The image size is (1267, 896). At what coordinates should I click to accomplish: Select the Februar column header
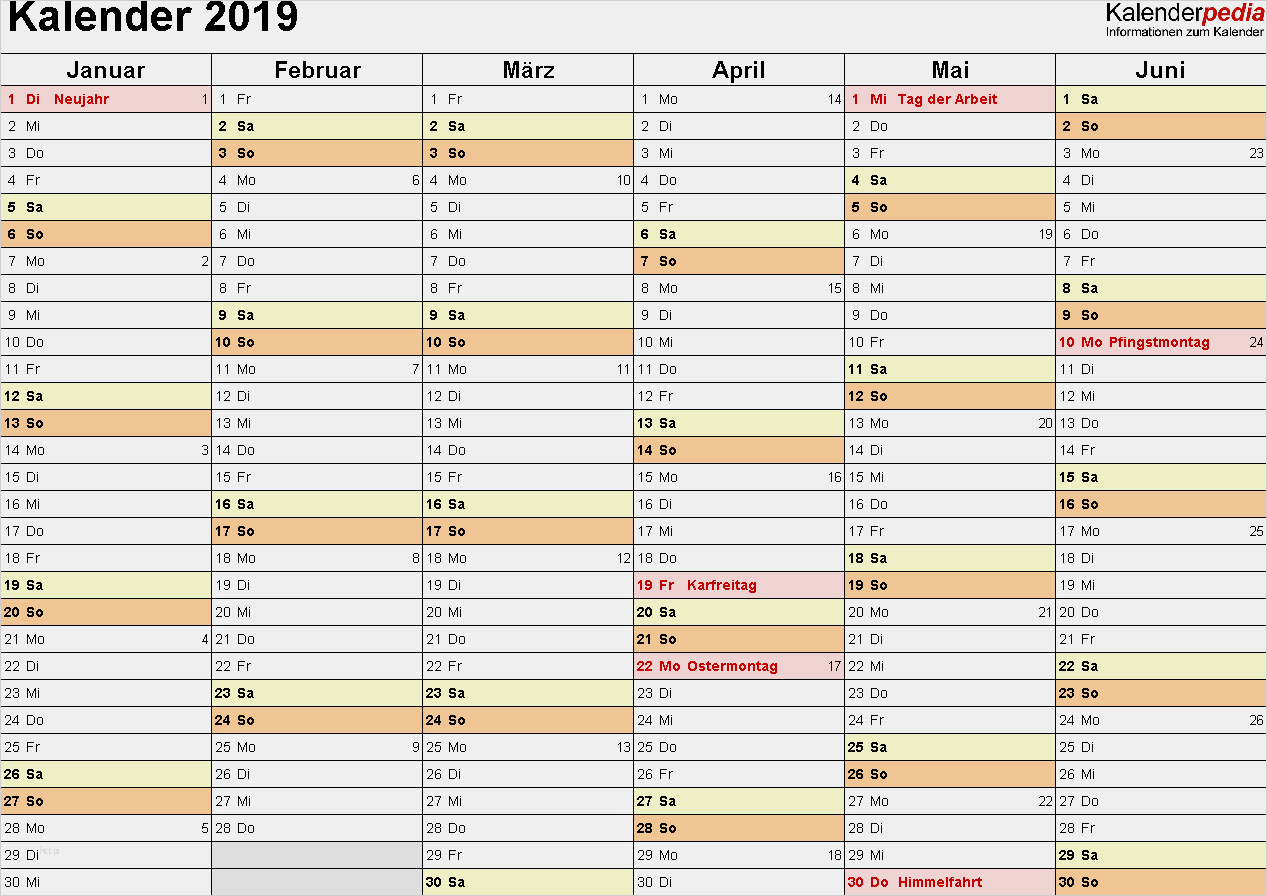click(317, 70)
